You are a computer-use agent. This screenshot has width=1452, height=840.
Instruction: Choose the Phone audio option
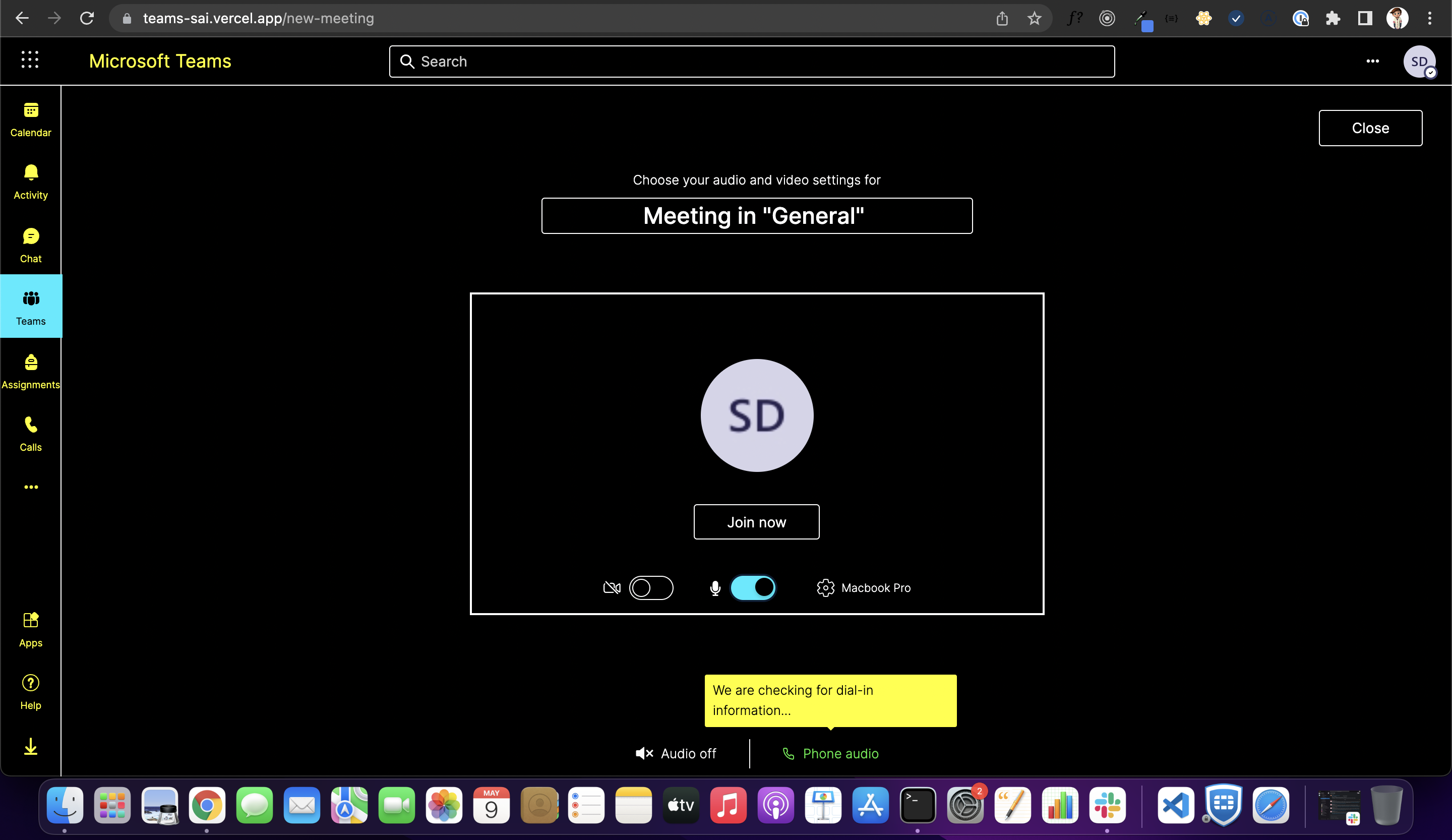(x=830, y=754)
